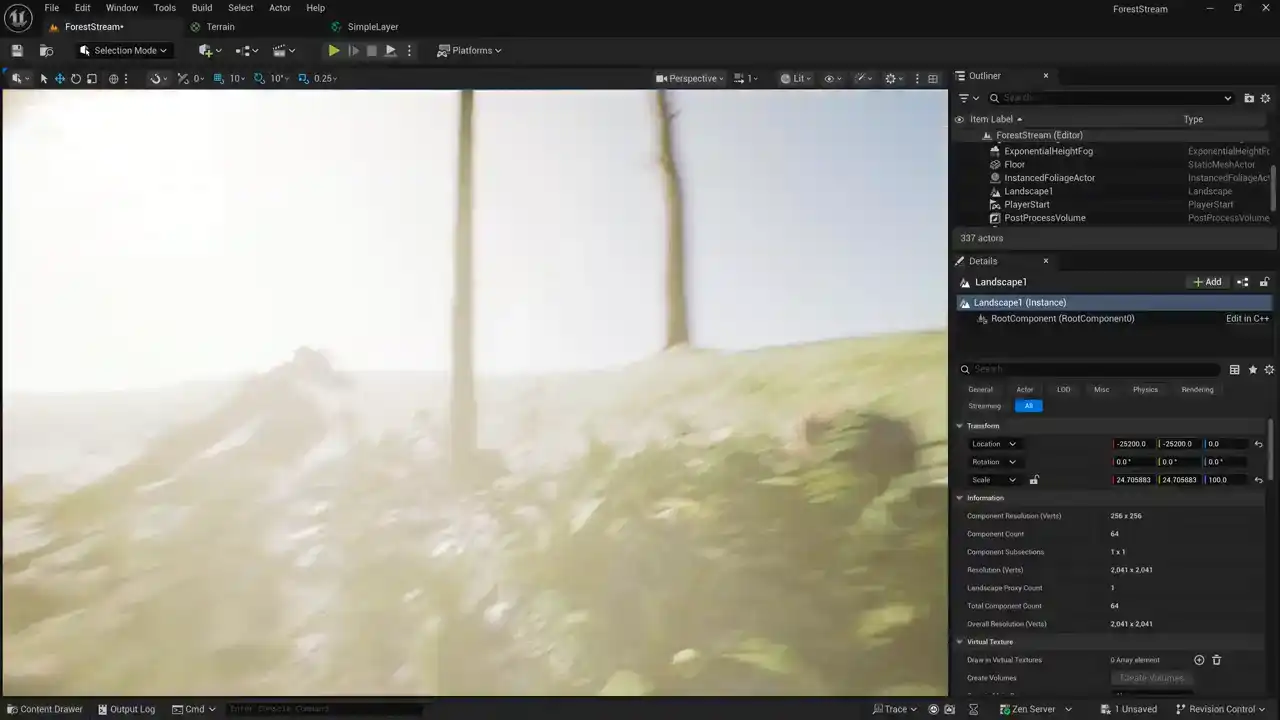This screenshot has height=720, width=1280.
Task: Open the Perspective viewport dropdown
Action: 692,79
